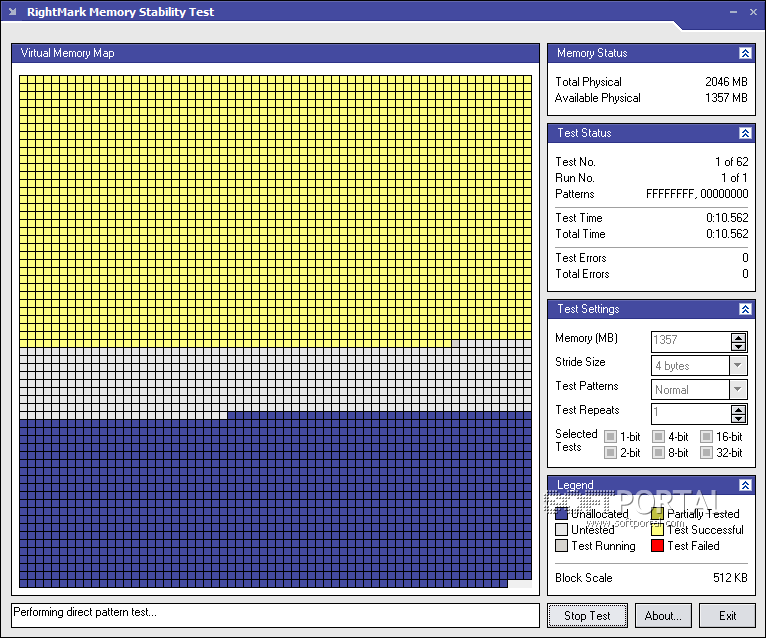The image size is (766, 638).
Task: Toggle the 32-bit test checkbox
Action: [706, 453]
